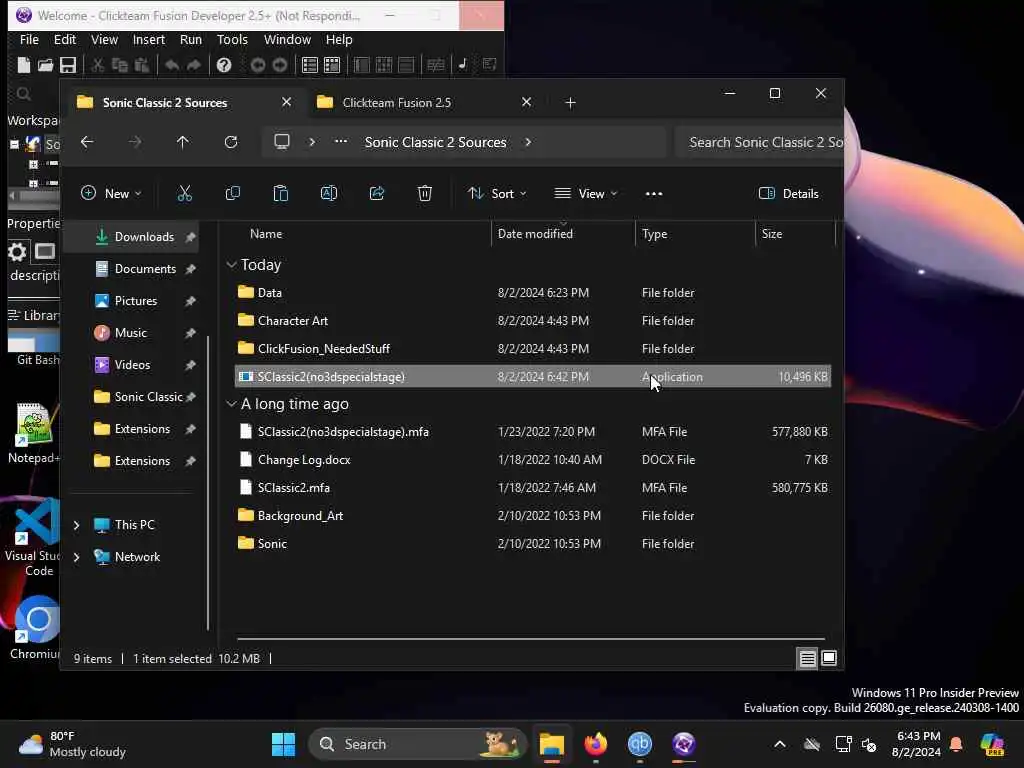Refresh the Sonic Classic 2 Sources folder
The height and width of the screenshot is (768, 1024).
coord(231,142)
